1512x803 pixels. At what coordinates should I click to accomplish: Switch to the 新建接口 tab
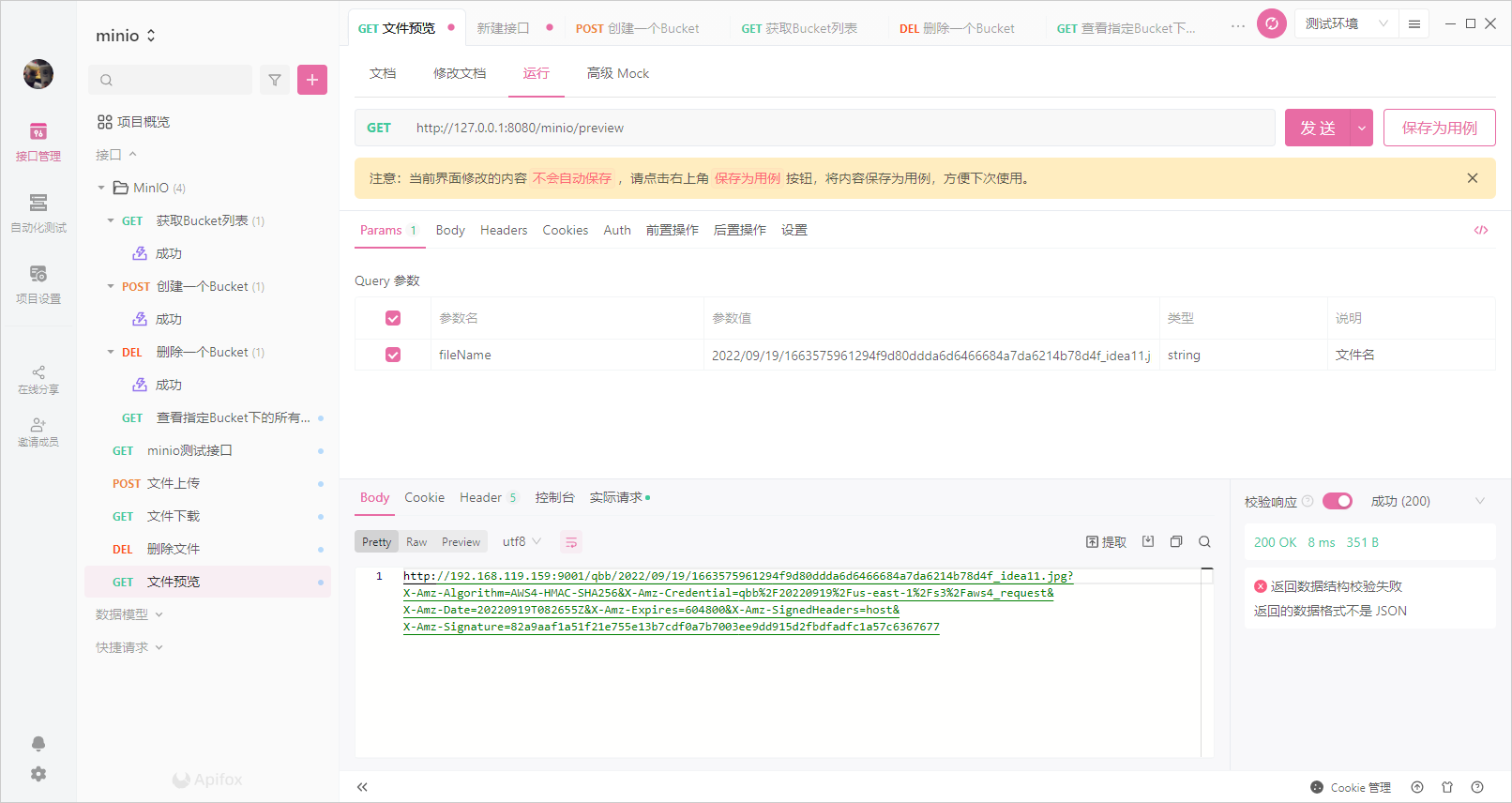(x=504, y=28)
